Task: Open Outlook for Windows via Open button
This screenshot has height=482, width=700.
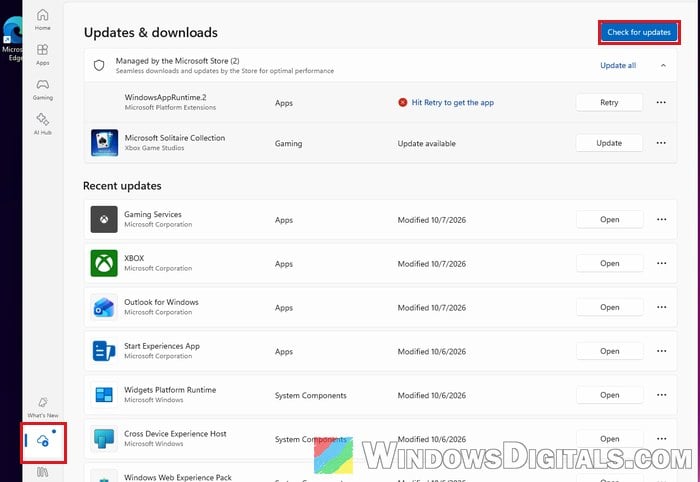Action: tap(609, 307)
